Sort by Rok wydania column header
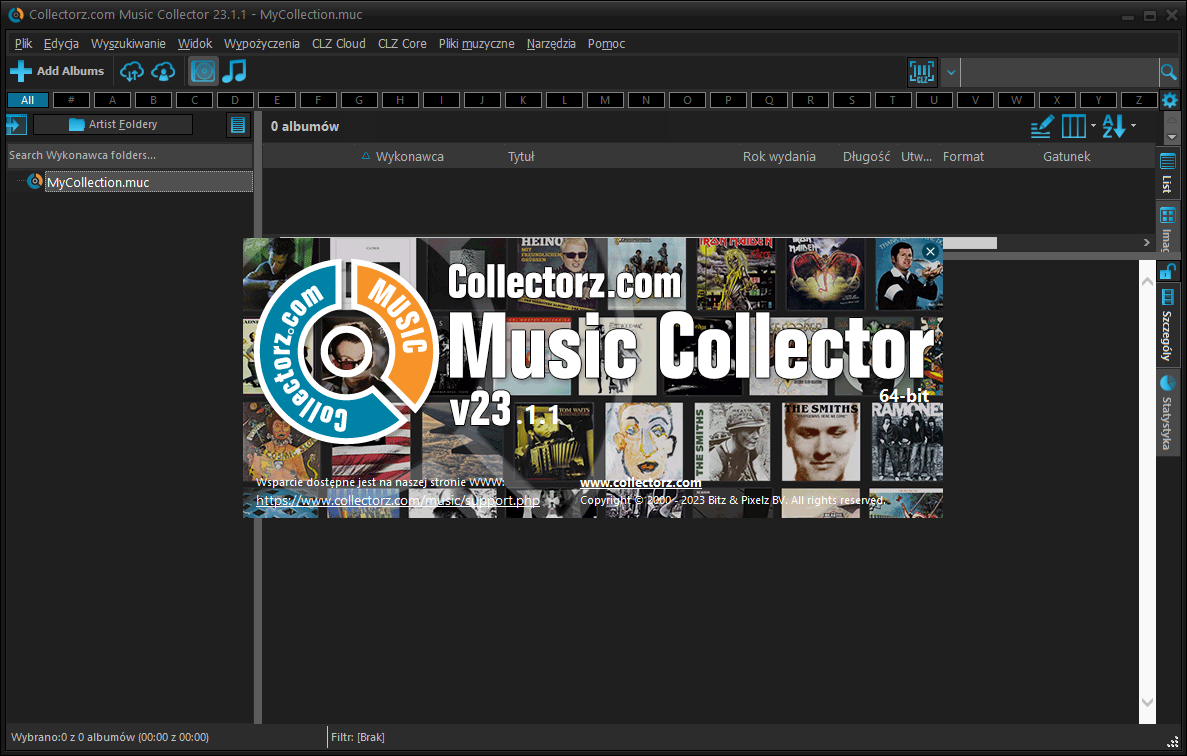The image size is (1187, 756). coord(779,157)
